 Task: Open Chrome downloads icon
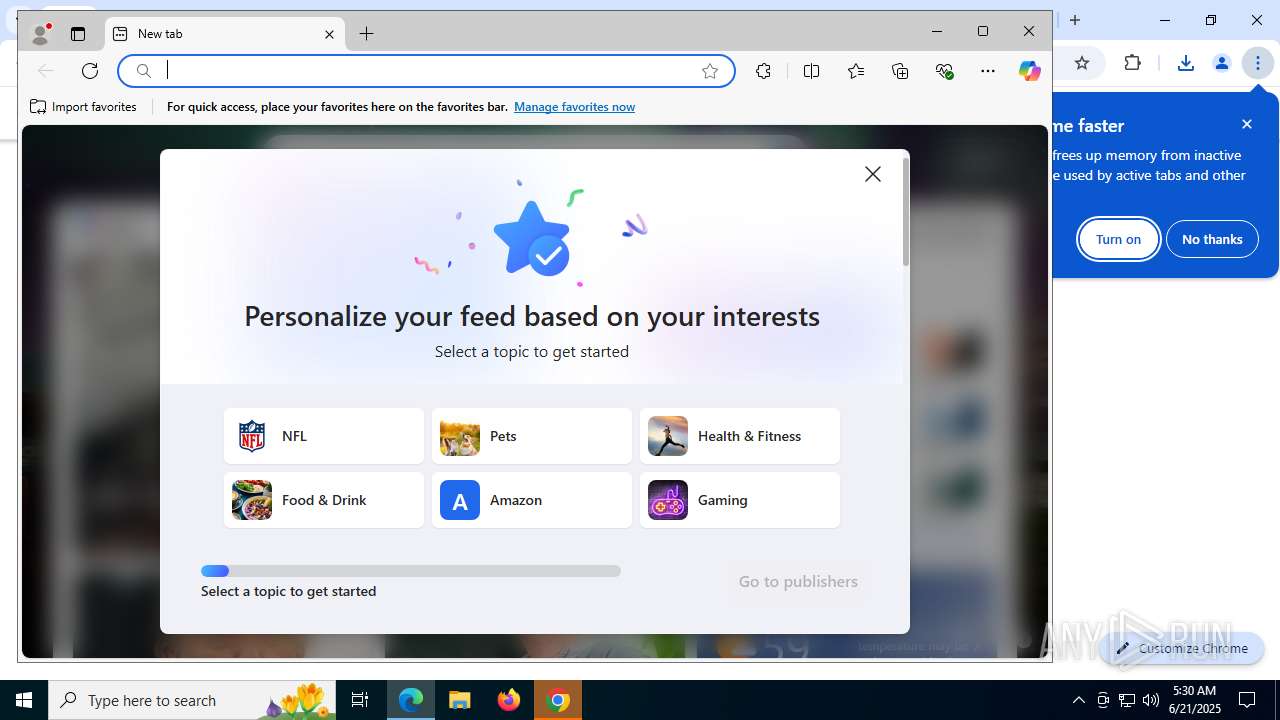pos(1186,63)
